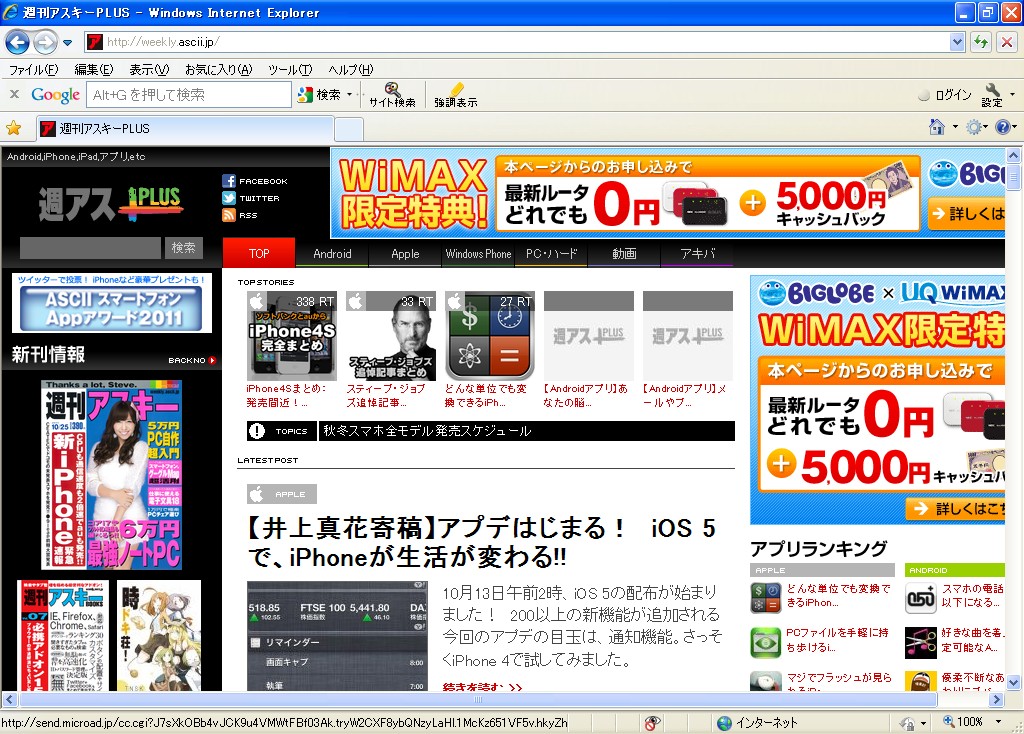Click the サイト内検索 toolbar icon
This screenshot has width=1024, height=734.
(392, 95)
